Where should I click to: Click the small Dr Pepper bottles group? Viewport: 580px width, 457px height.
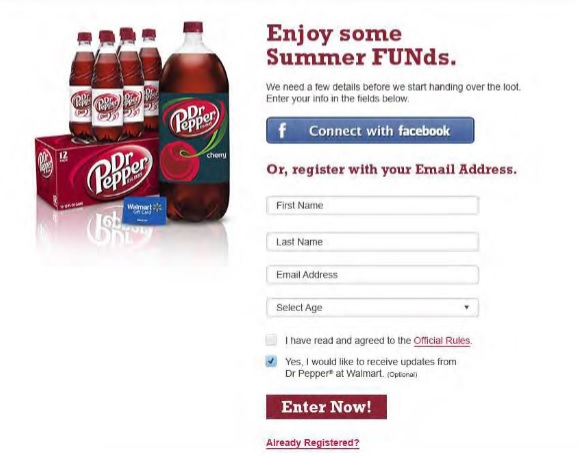click(115, 85)
